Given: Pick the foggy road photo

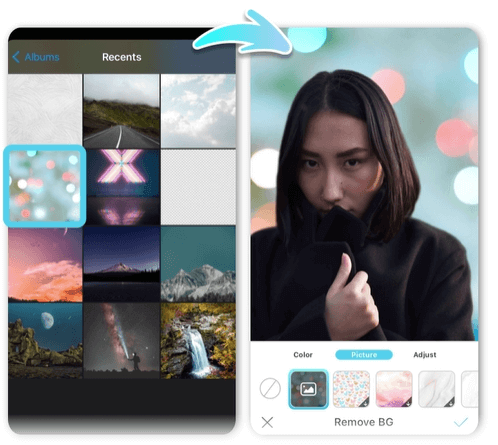Looking at the screenshot, I should click(121, 111).
